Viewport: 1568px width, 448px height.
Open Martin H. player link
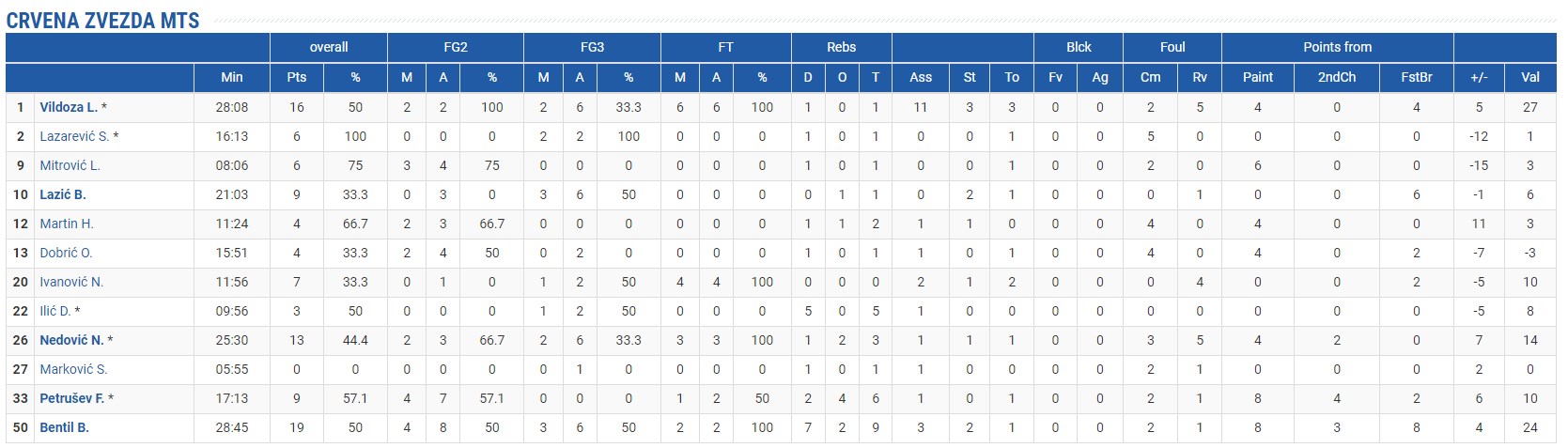tap(67, 224)
